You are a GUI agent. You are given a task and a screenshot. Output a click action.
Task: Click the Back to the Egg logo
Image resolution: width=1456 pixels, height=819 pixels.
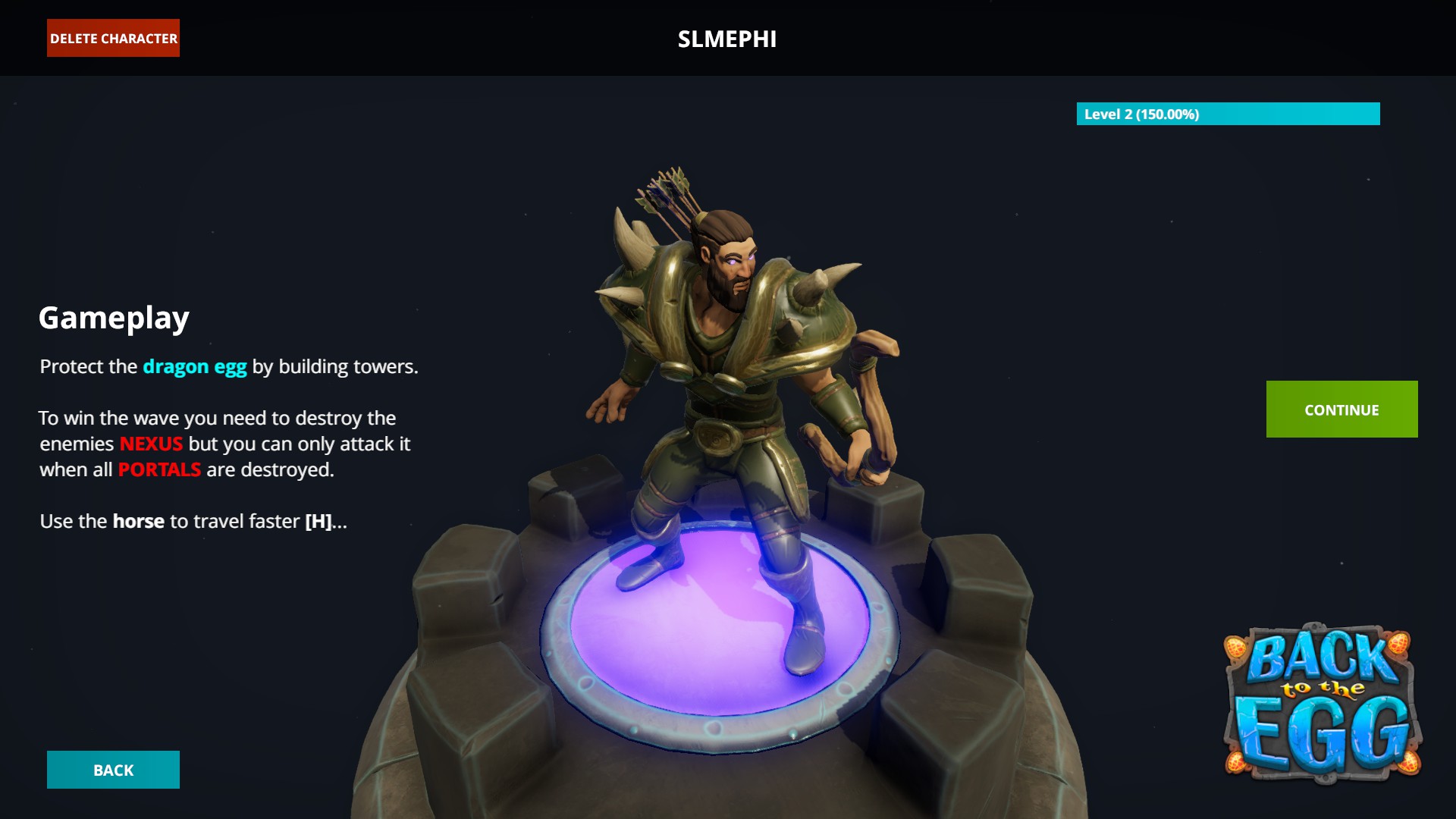[1322, 704]
